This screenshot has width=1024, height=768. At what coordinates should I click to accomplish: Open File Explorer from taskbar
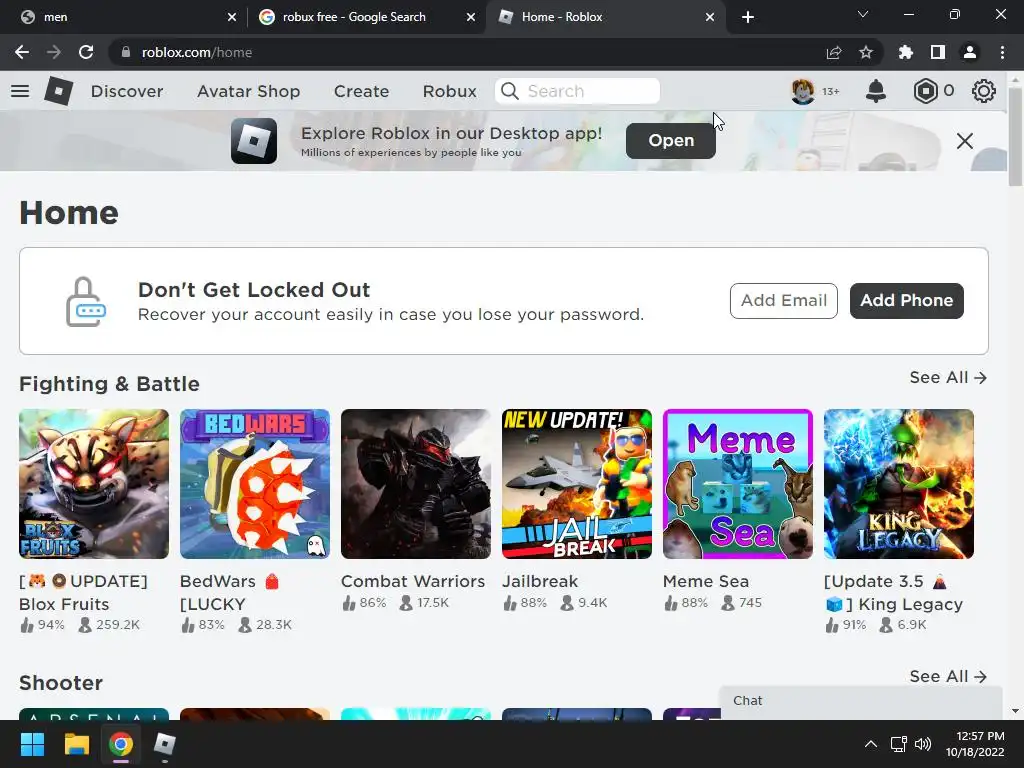76,744
